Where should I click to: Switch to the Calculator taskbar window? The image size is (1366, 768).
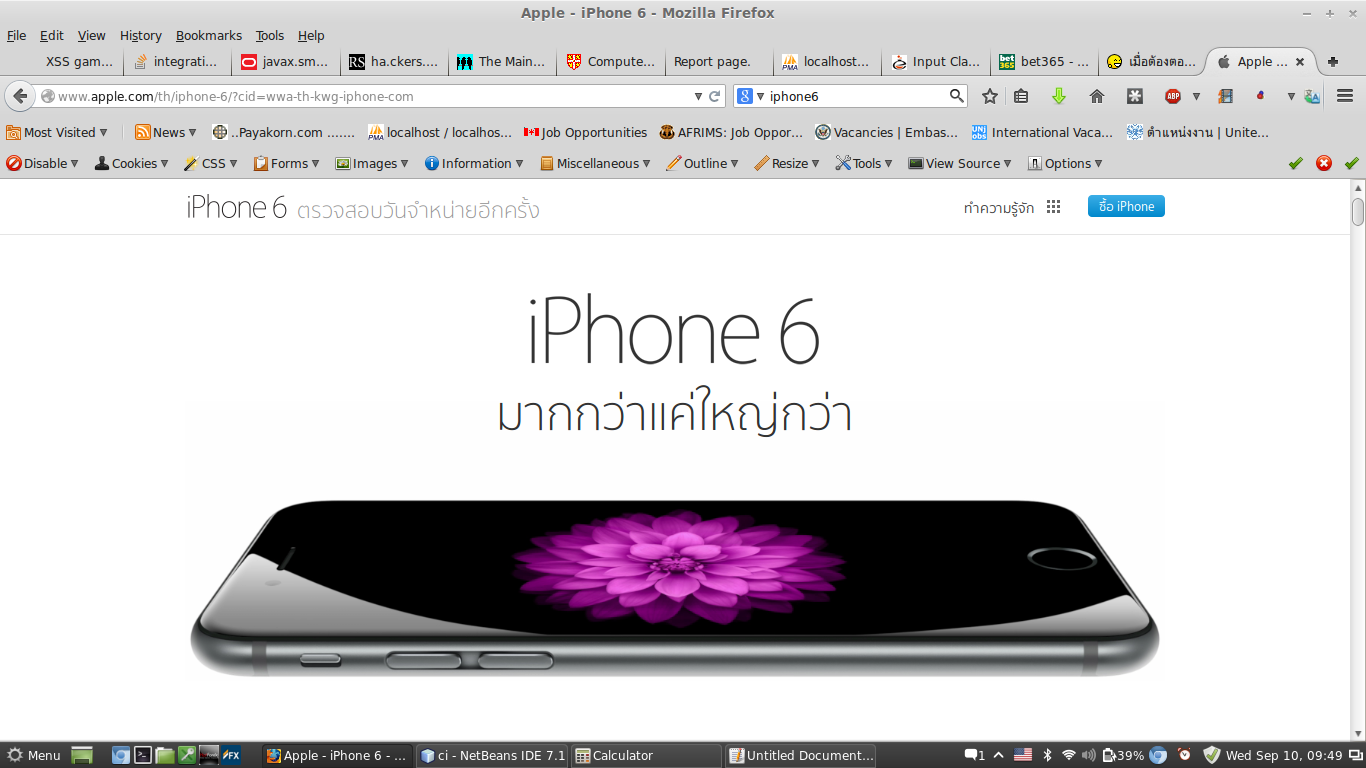tap(646, 755)
